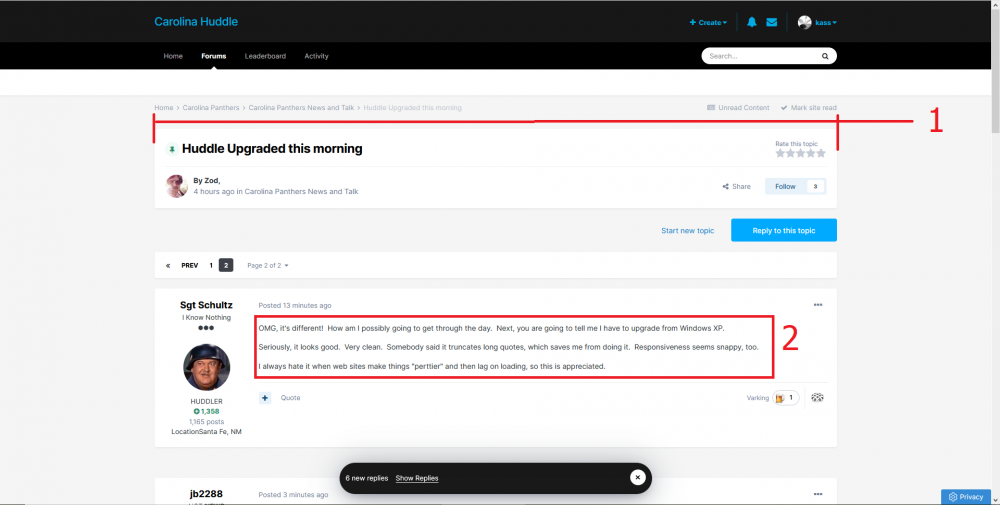Open jb2288 post options ellipsis
This screenshot has width=1000, height=505.
818,494
